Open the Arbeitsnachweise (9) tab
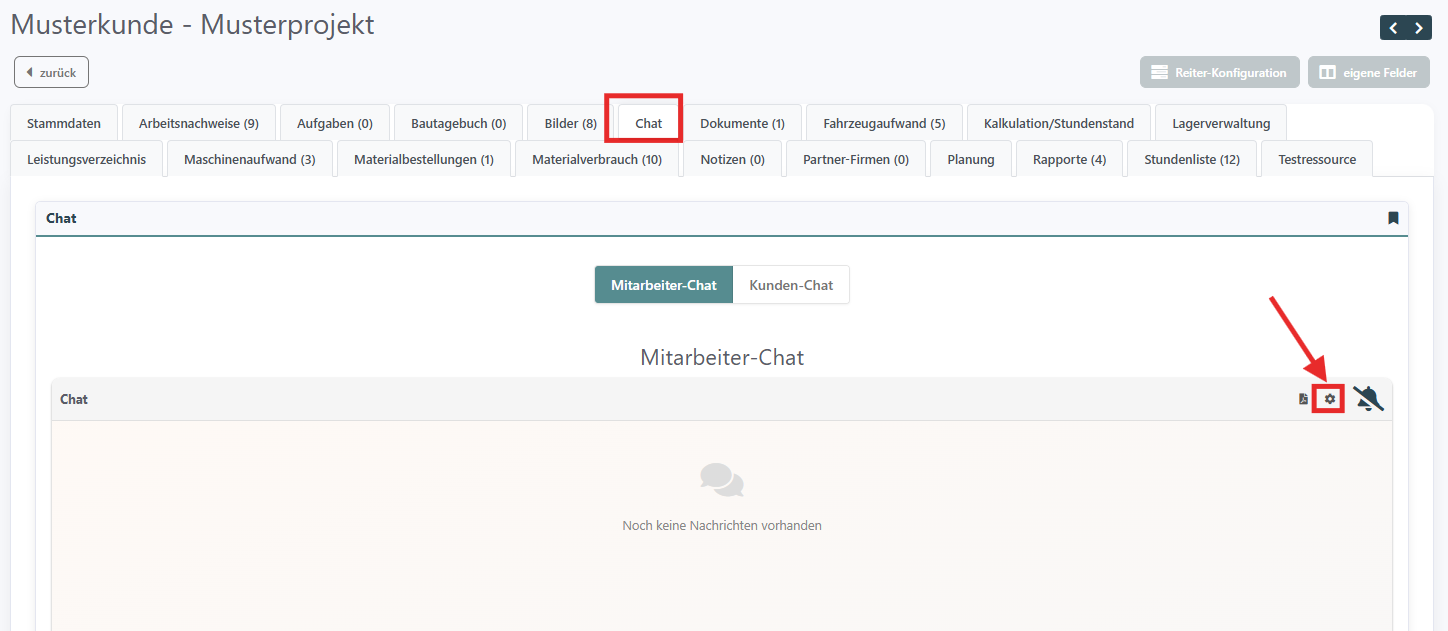 pos(199,123)
